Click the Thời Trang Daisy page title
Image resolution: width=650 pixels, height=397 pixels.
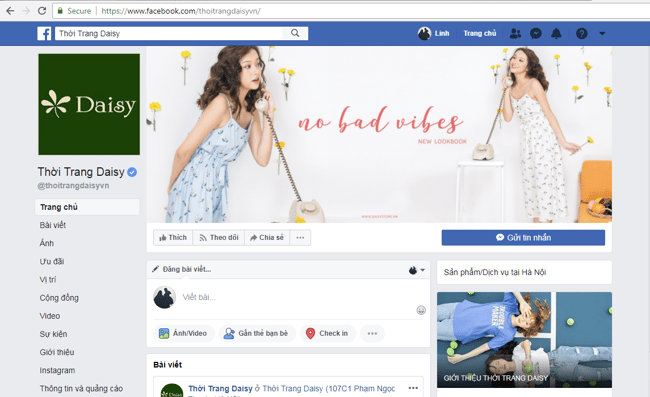[81, 172]
